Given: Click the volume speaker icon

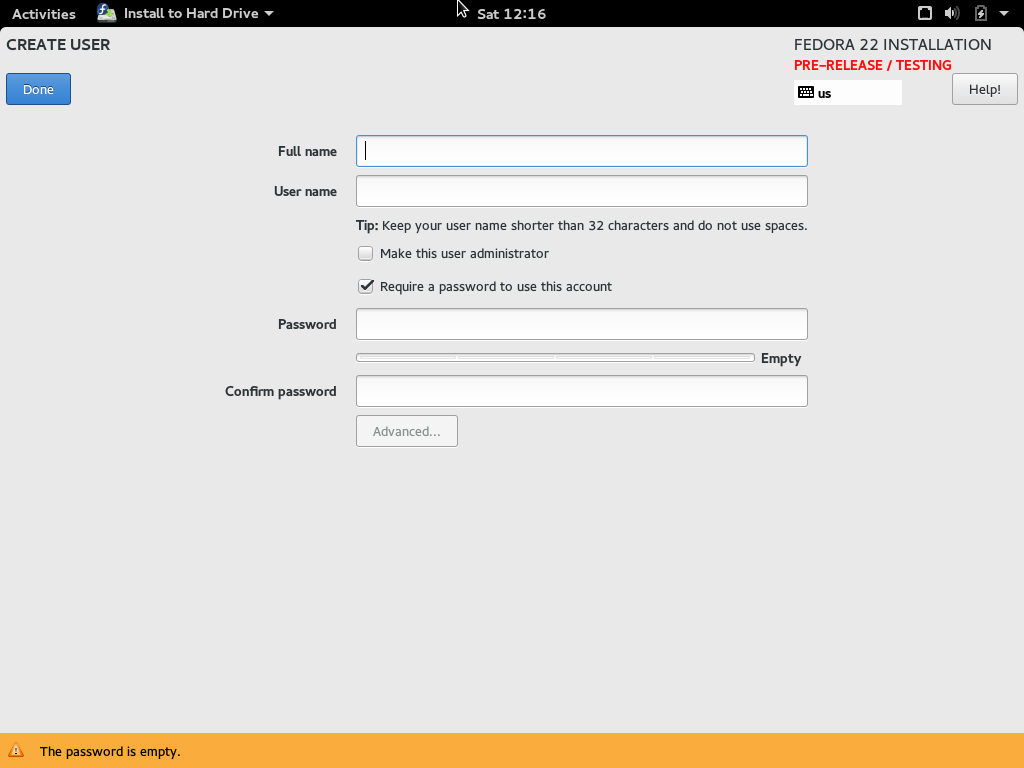Looking at the screenshot, I should pos(952,13).
